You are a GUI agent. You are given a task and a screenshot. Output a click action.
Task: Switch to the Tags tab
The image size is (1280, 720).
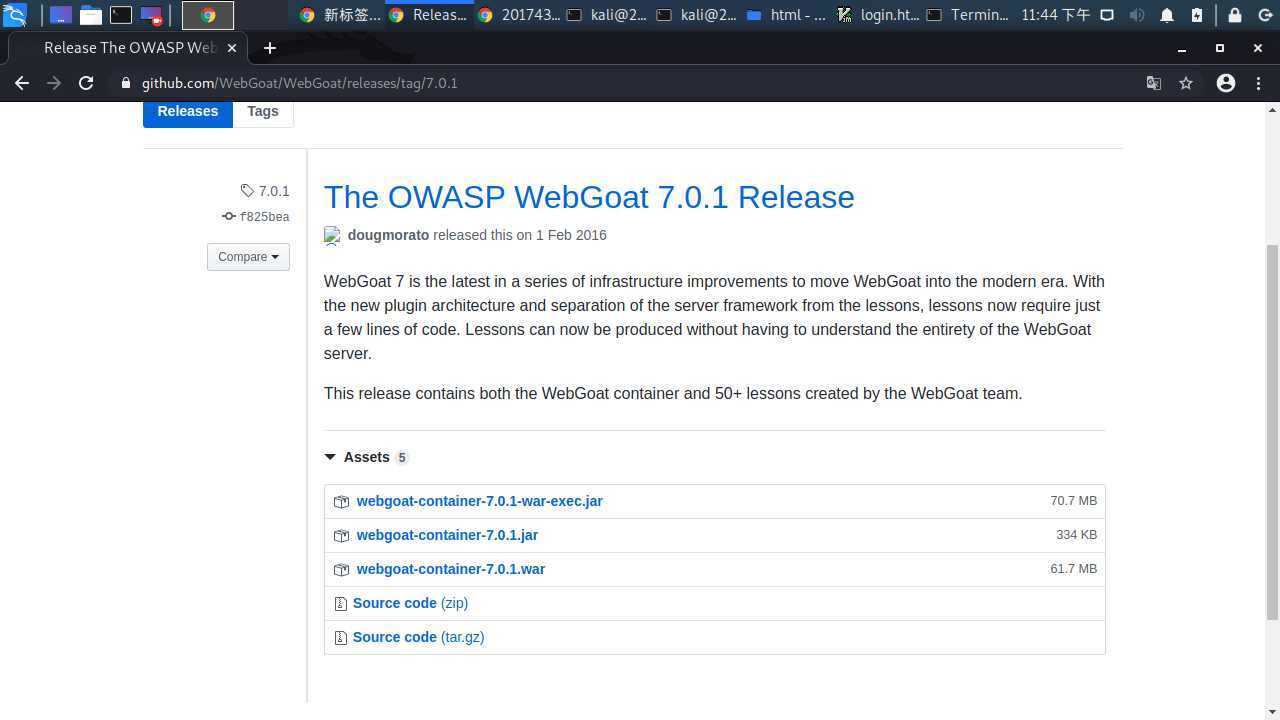[263, 112]
